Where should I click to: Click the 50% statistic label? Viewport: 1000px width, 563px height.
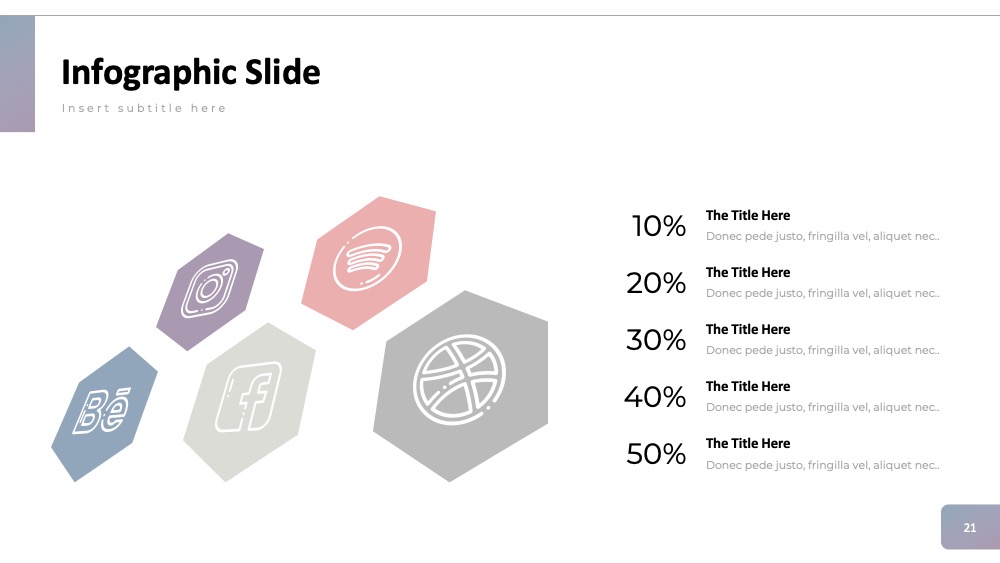point(656,454)
